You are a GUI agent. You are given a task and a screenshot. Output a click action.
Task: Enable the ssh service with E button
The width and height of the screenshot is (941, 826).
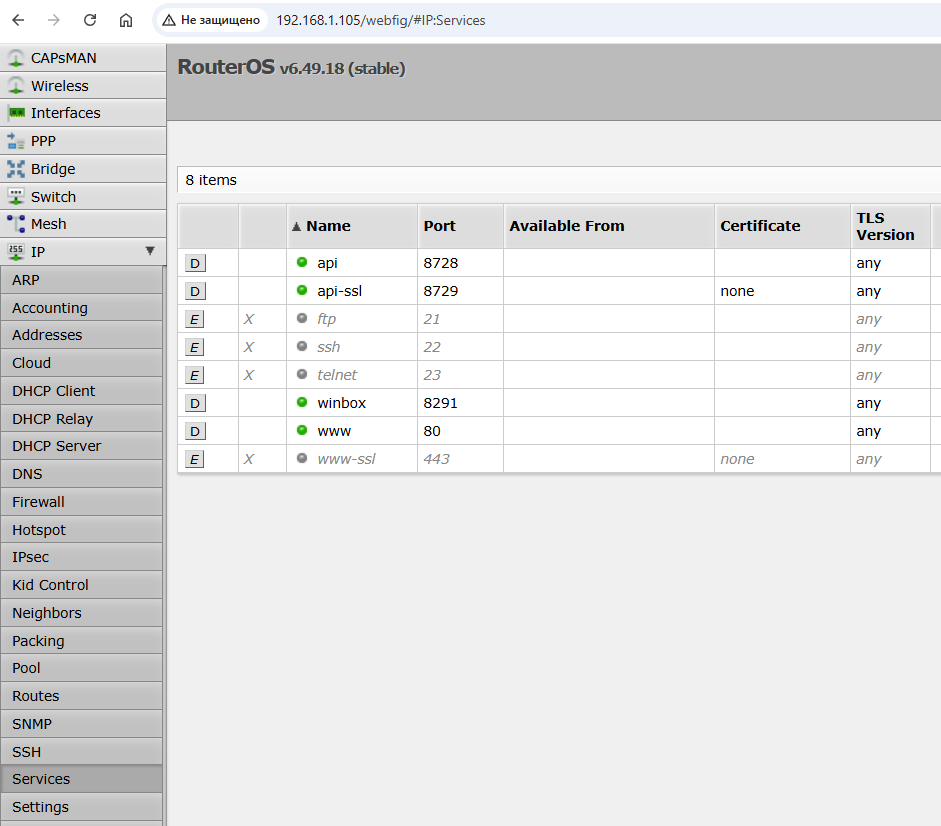(195, 347)
